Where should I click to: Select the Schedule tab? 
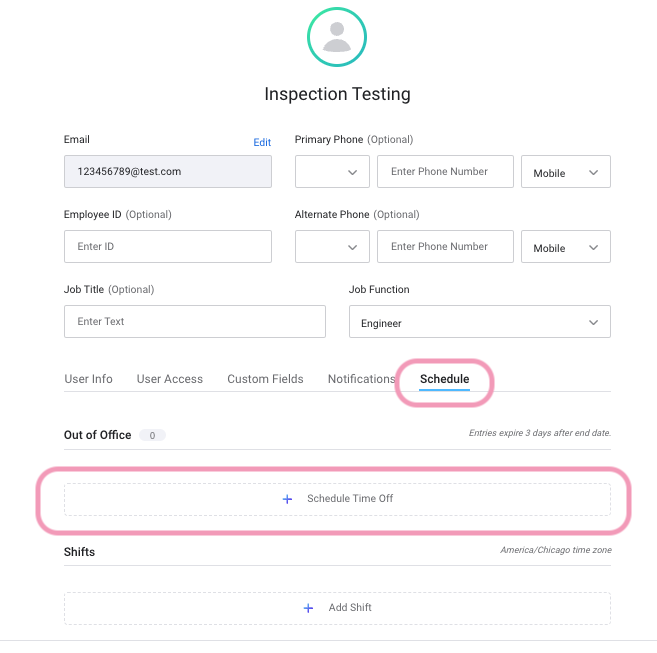pos(445,379)
